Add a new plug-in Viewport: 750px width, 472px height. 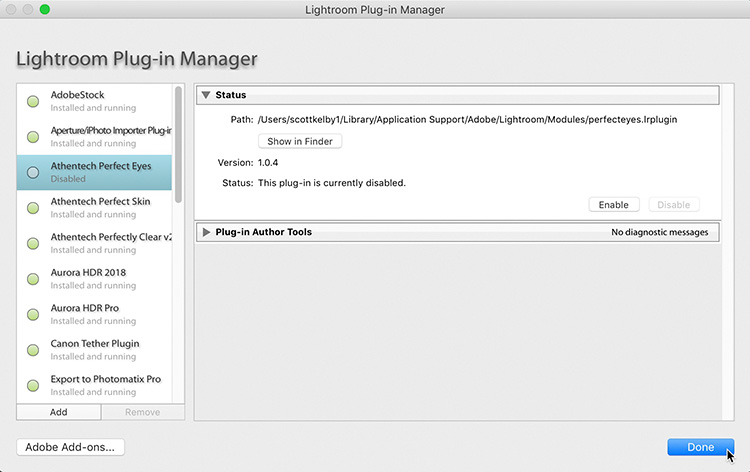59,412
